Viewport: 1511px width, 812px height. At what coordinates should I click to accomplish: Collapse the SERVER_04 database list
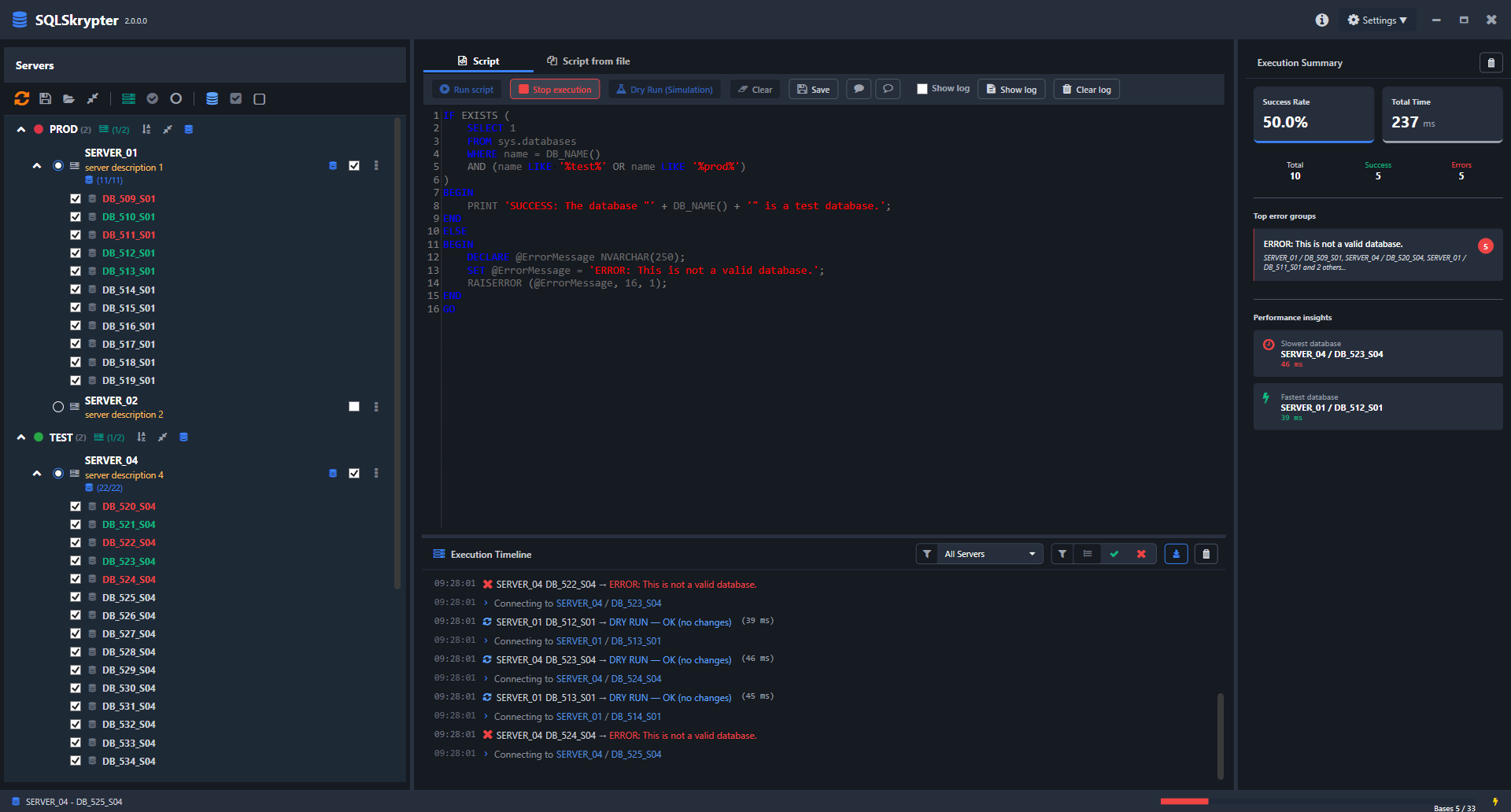coord(37,473)
